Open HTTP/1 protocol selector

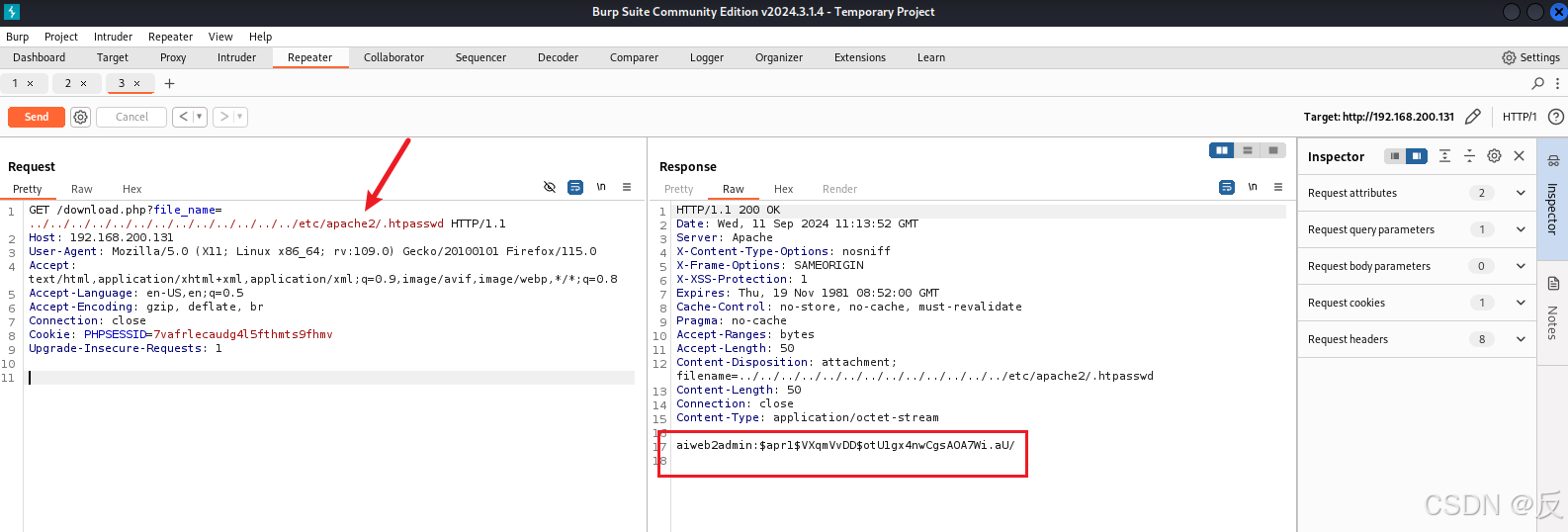(x=1520, y=117)
